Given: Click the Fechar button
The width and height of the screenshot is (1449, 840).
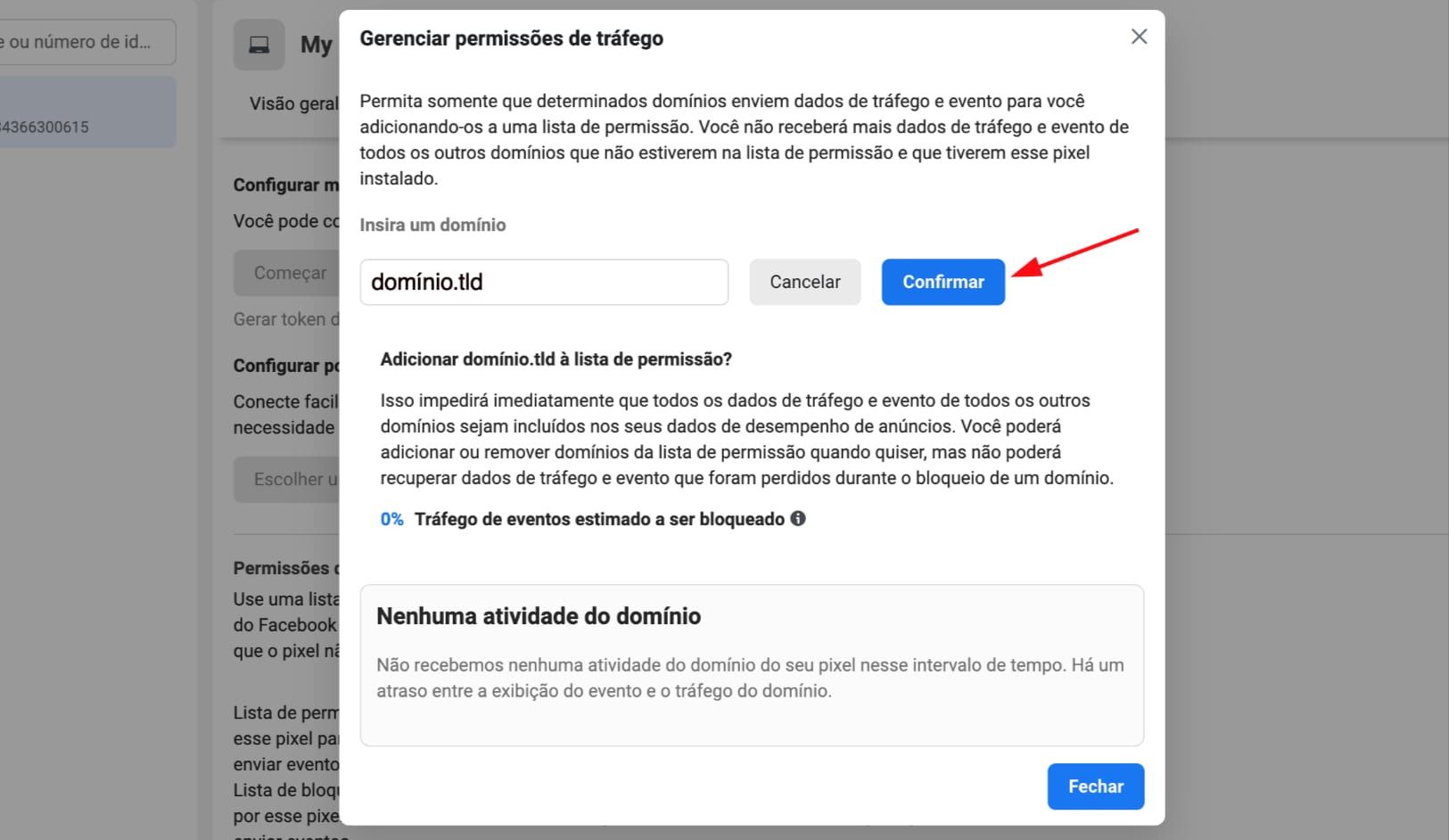Looking at the screenshot, I should point(1095,786).
